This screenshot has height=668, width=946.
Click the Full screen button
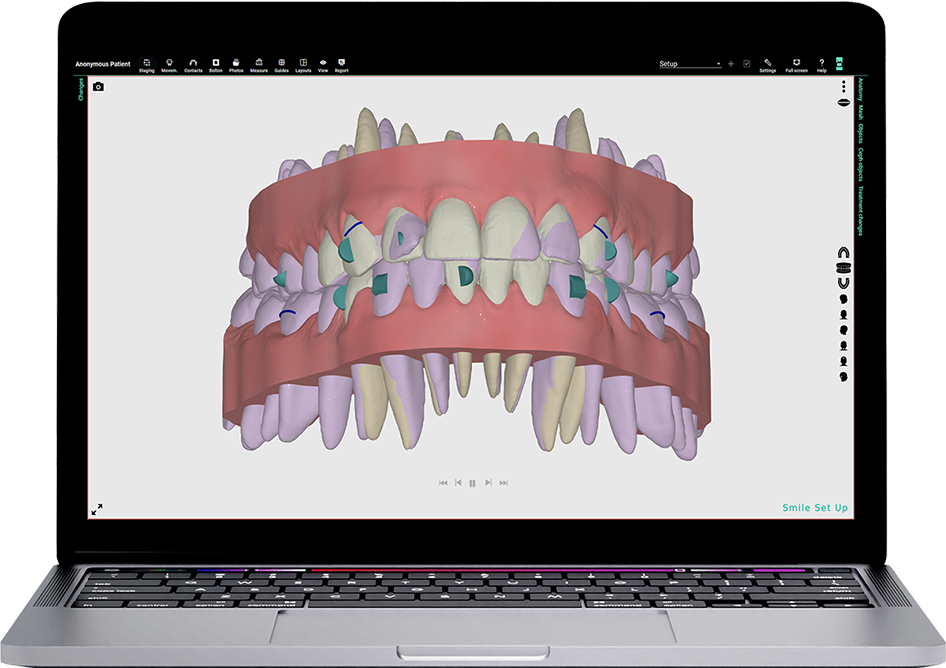(x=796, y=65)
